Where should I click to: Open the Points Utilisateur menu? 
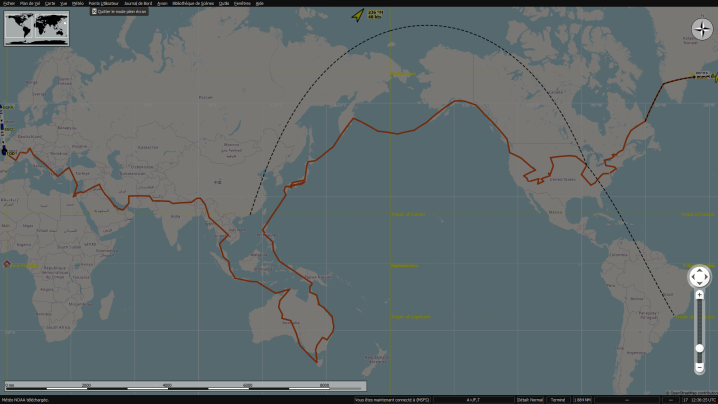[x=103, y=3]
